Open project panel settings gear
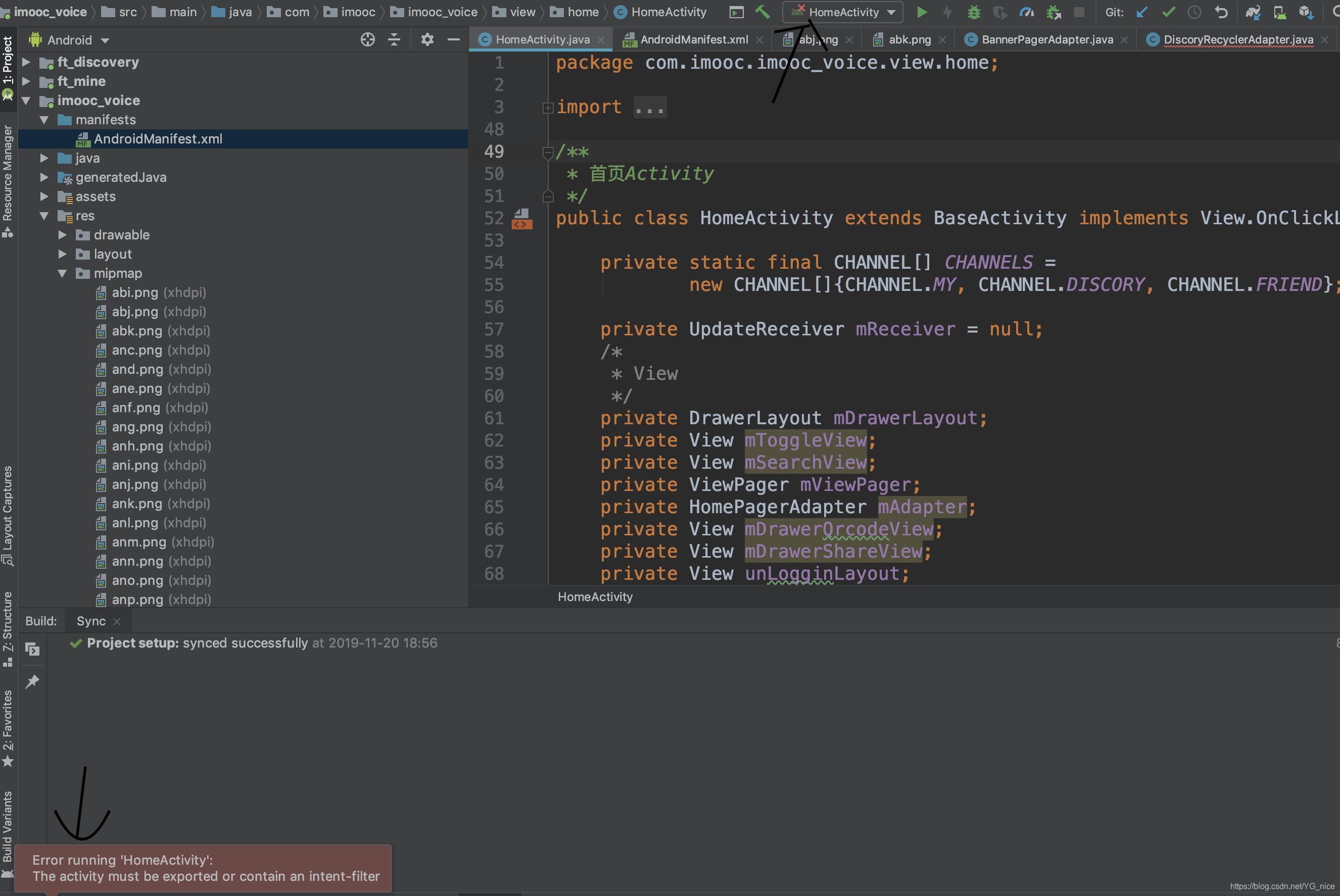Screen dimensions: 1340x896 click(427, 39)
